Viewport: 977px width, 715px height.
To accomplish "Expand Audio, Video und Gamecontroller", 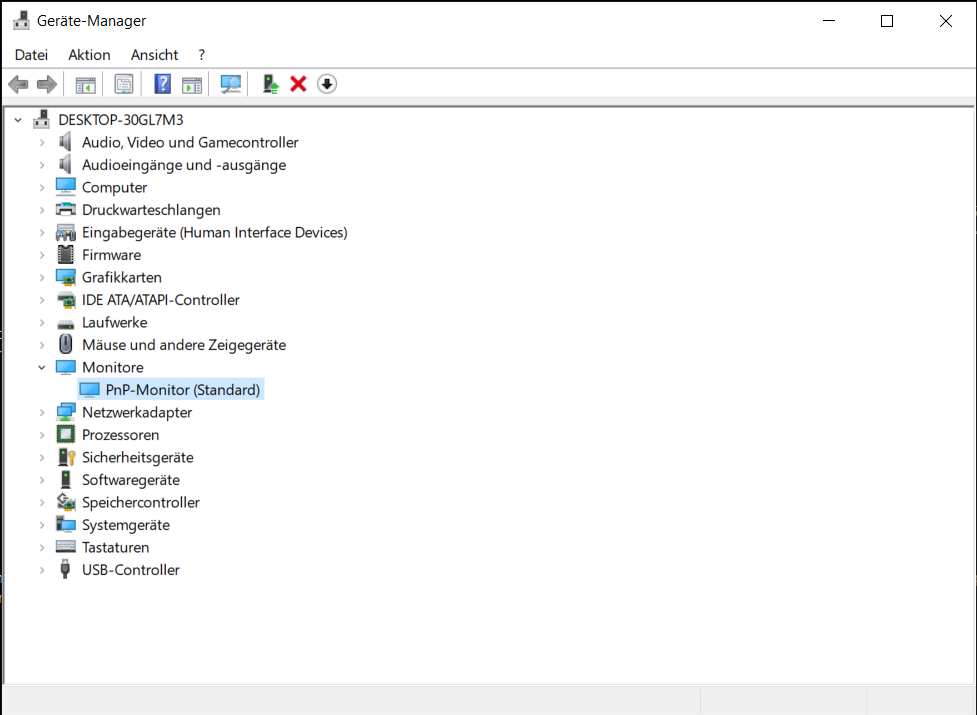I will 42,143.
